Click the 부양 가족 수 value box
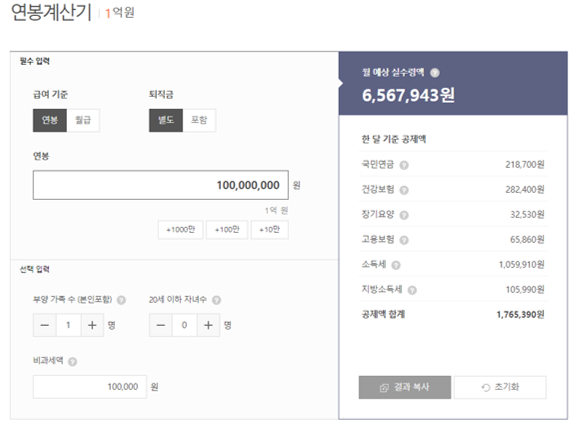Image resolution: width=577 pixels, height=427 pixels. tap(68, 325)
